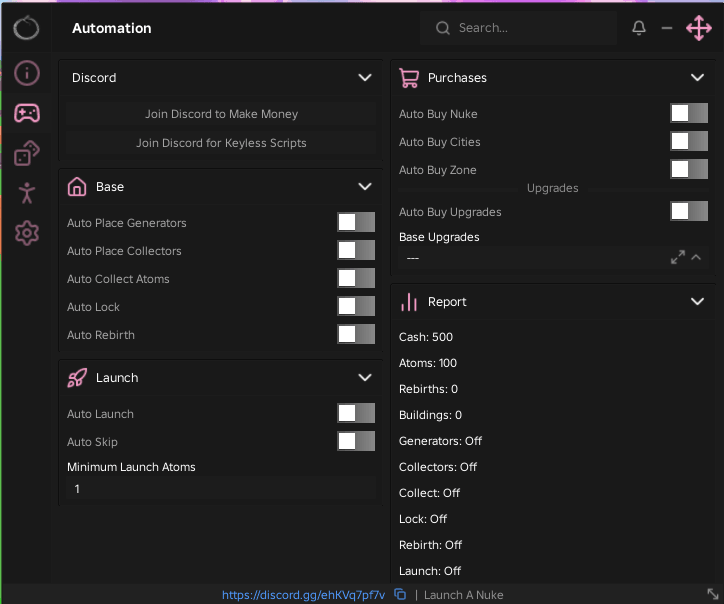Open the discord.gg link in the footer

[x=303, y=595]
